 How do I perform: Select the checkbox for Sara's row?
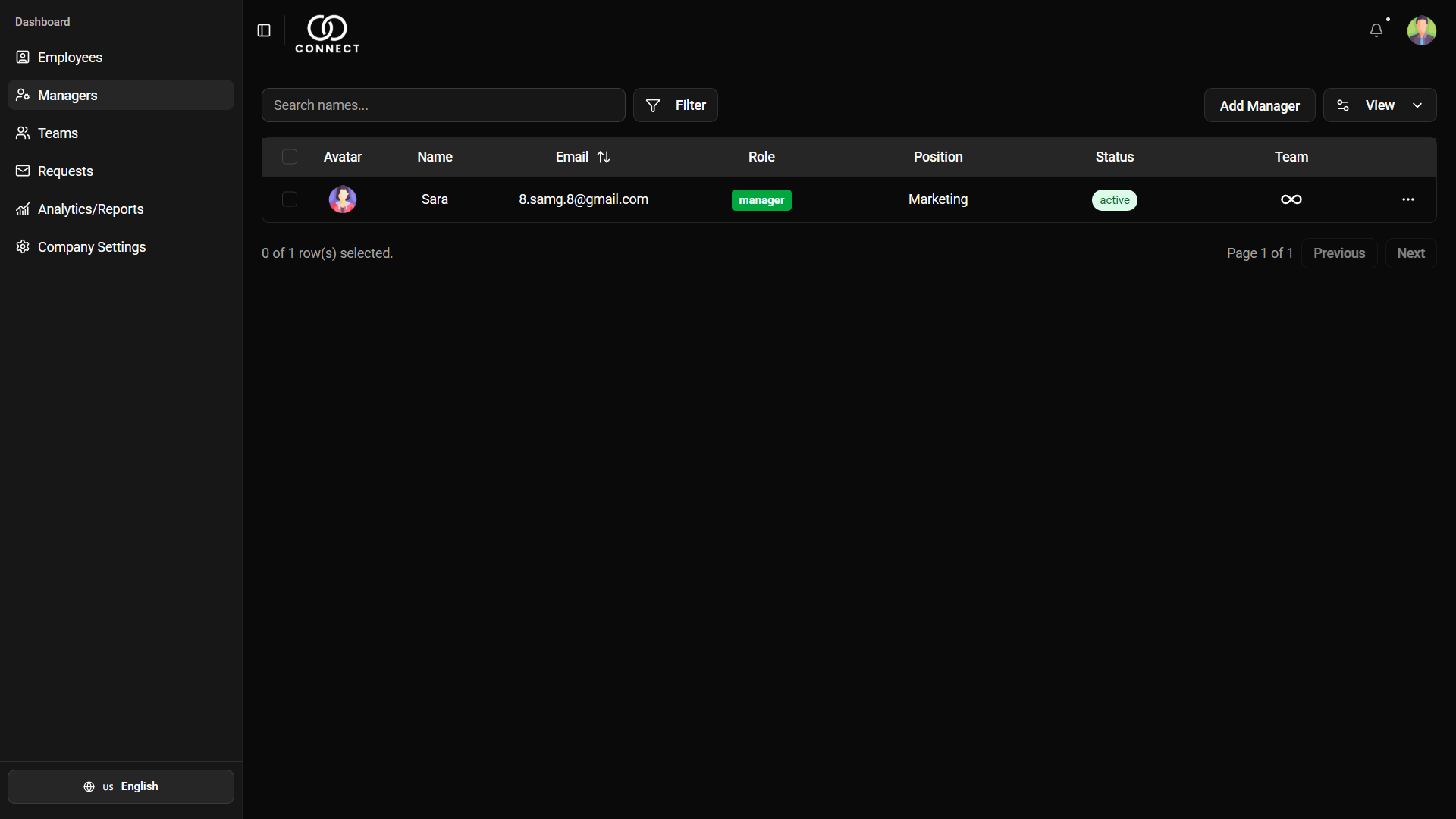pyautogui.click(x=289, y=199)
